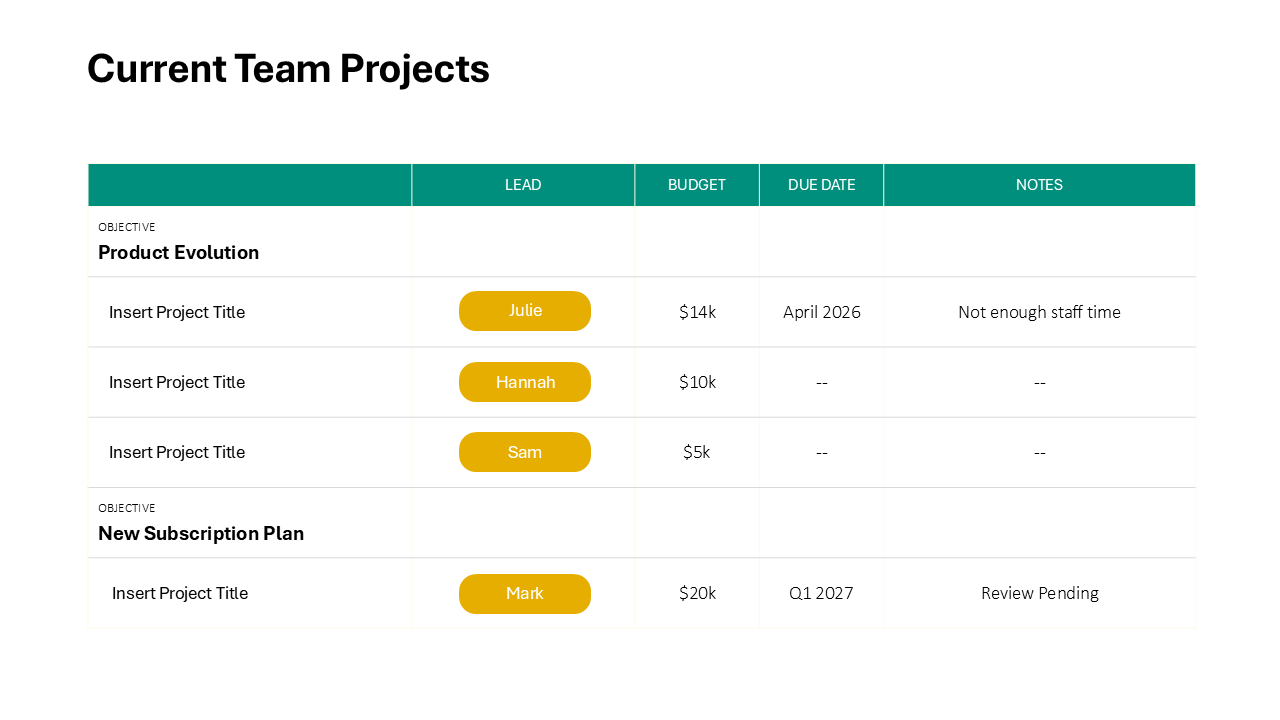Click the first Insert Project Title placeholder
1280x720 pixels.
point(176,311)
